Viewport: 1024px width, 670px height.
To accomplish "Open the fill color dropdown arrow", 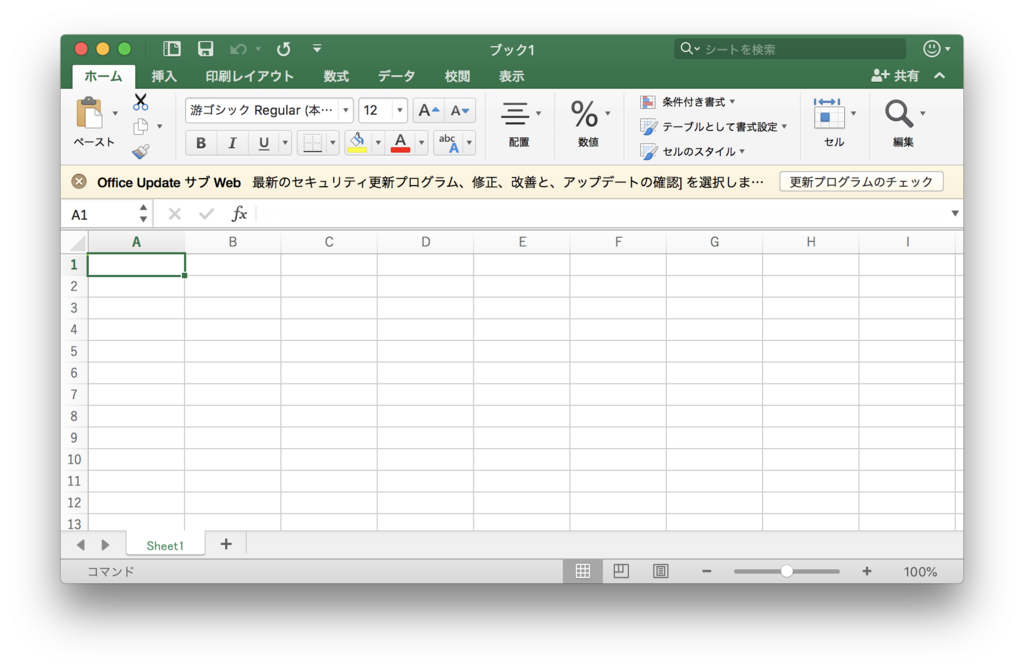I will point(377,142).
